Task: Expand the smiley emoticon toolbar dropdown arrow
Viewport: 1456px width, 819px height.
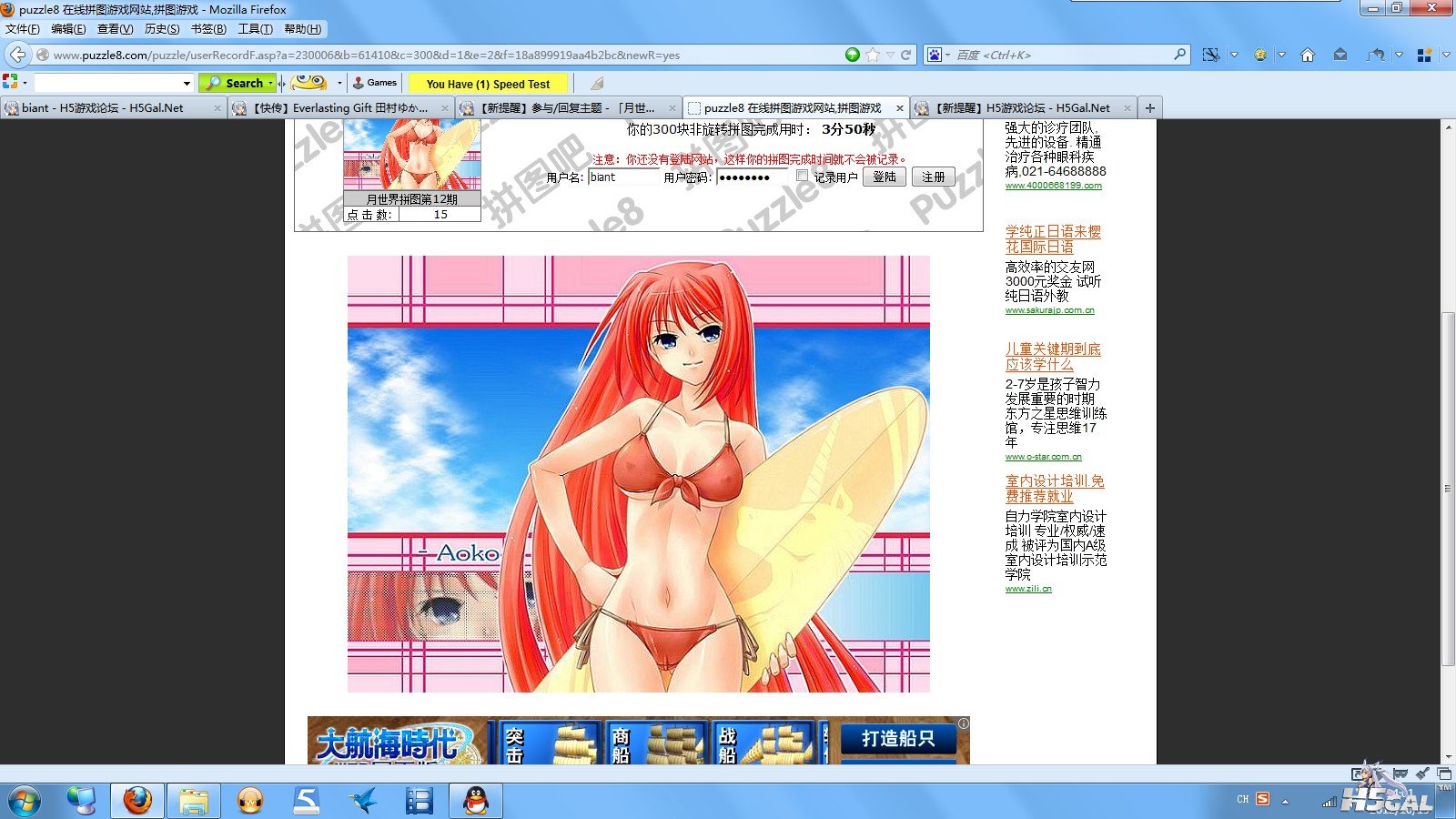Action: point(339,83)
